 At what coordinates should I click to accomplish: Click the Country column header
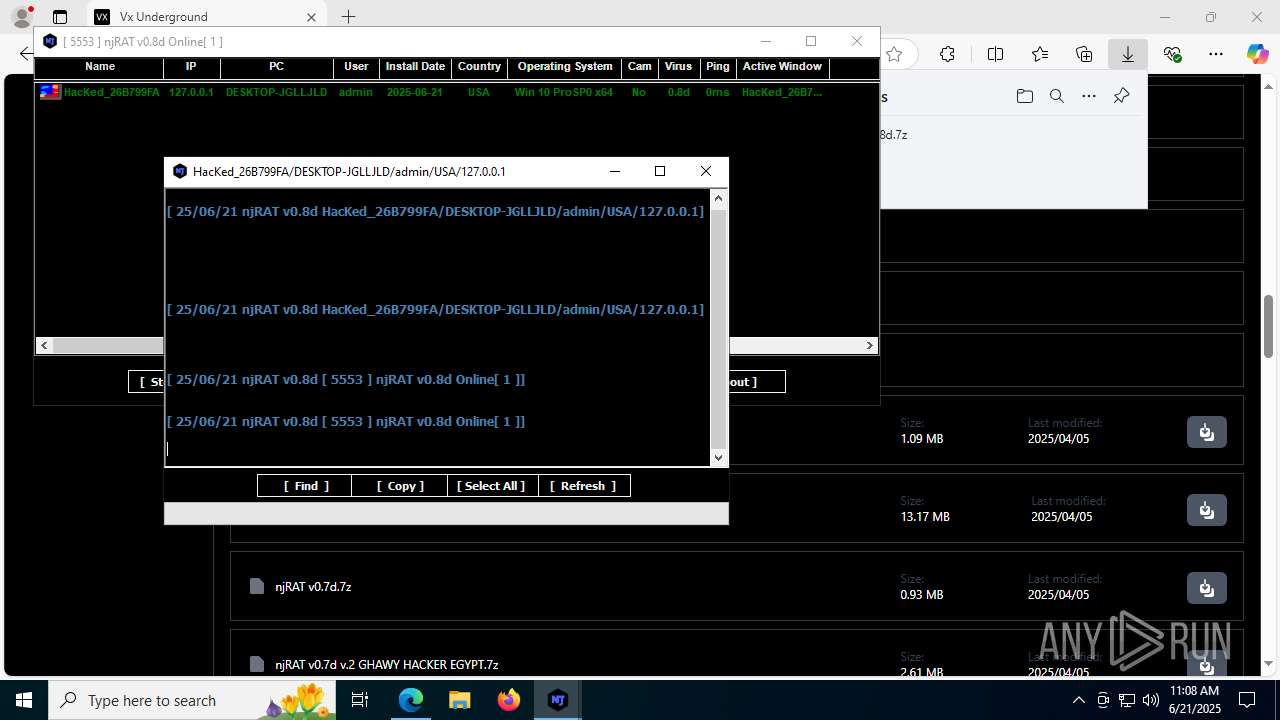[479, 67]
